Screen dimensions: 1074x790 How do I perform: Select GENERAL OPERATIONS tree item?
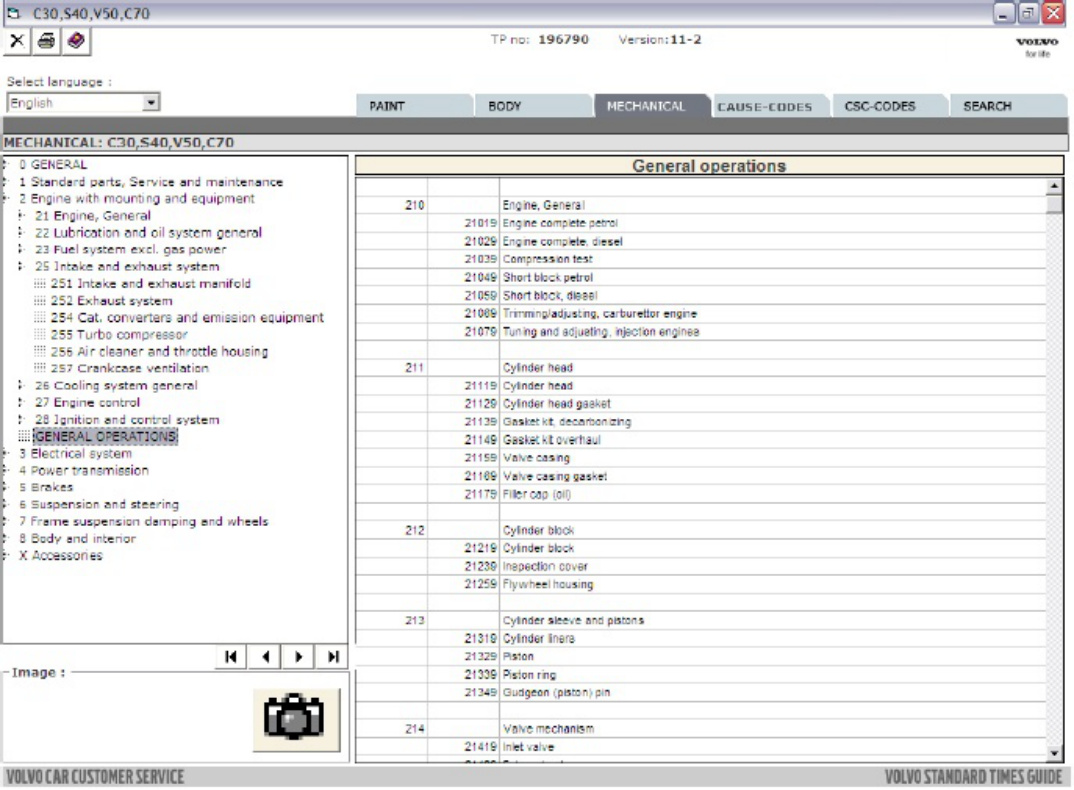coord(105,436)
